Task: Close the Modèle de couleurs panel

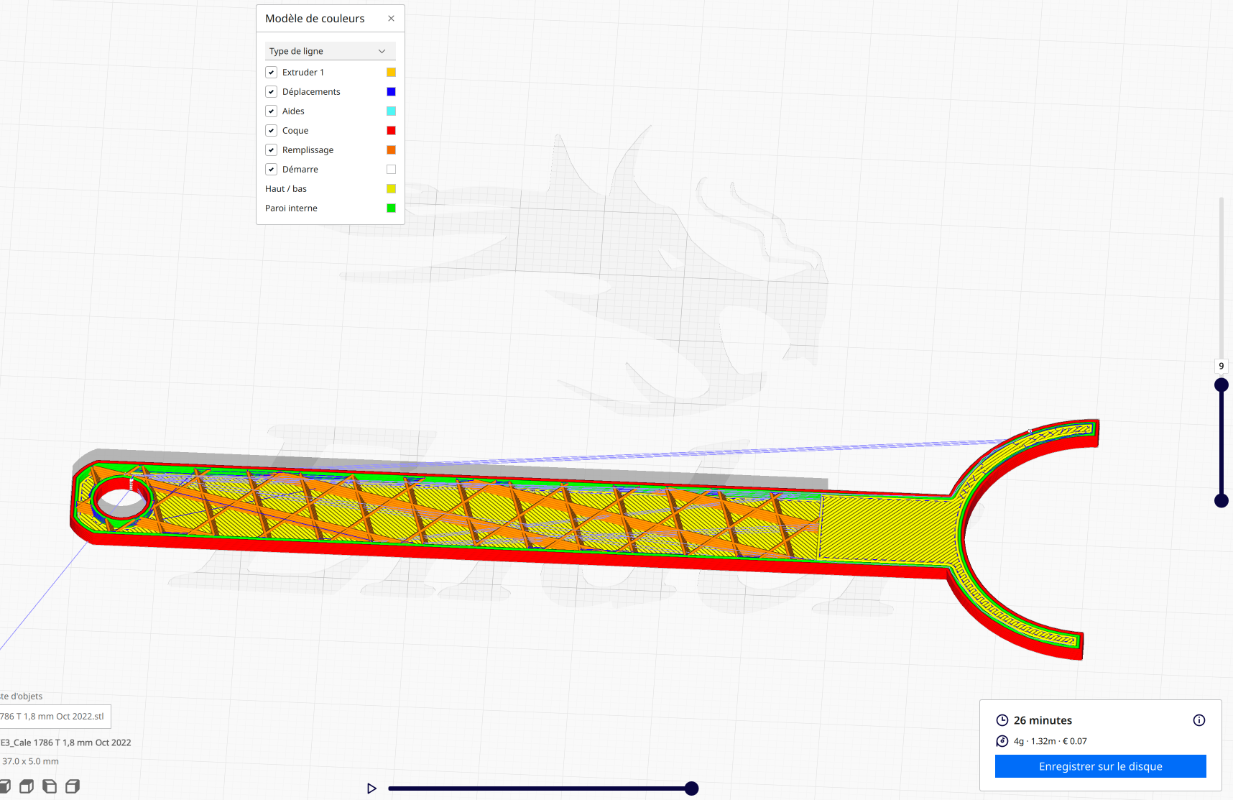Action: [x=391, y=18]
